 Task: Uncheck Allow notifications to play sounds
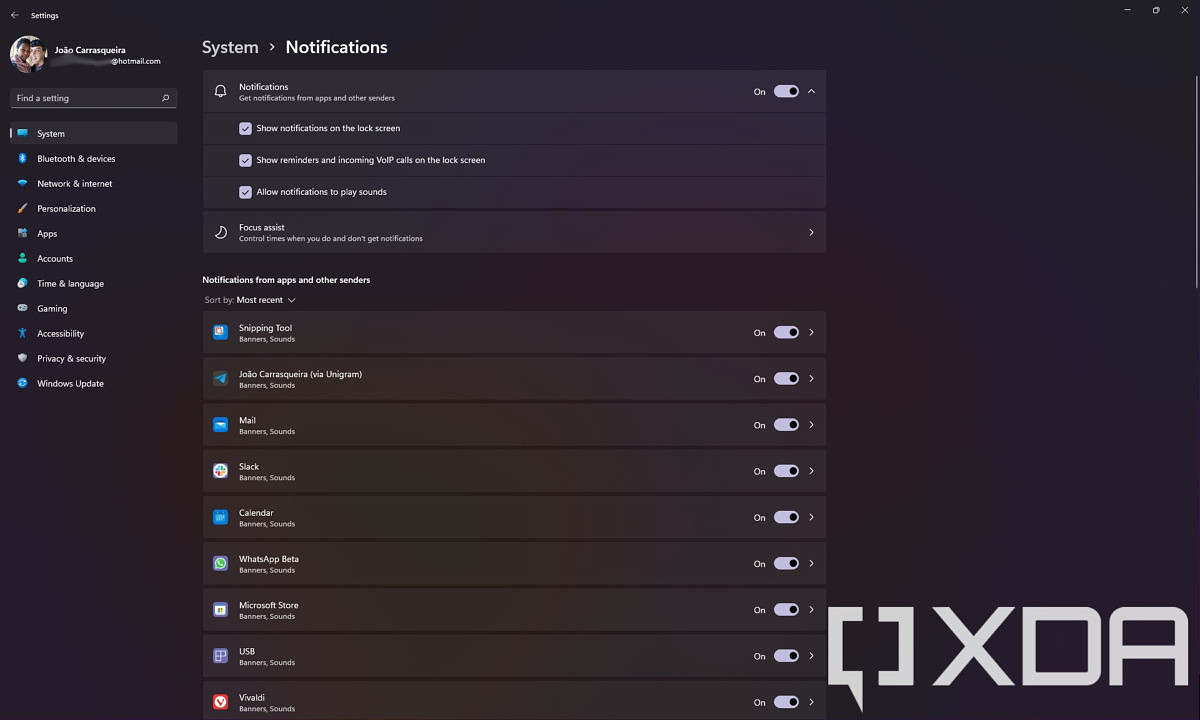[x=245, y=192]
